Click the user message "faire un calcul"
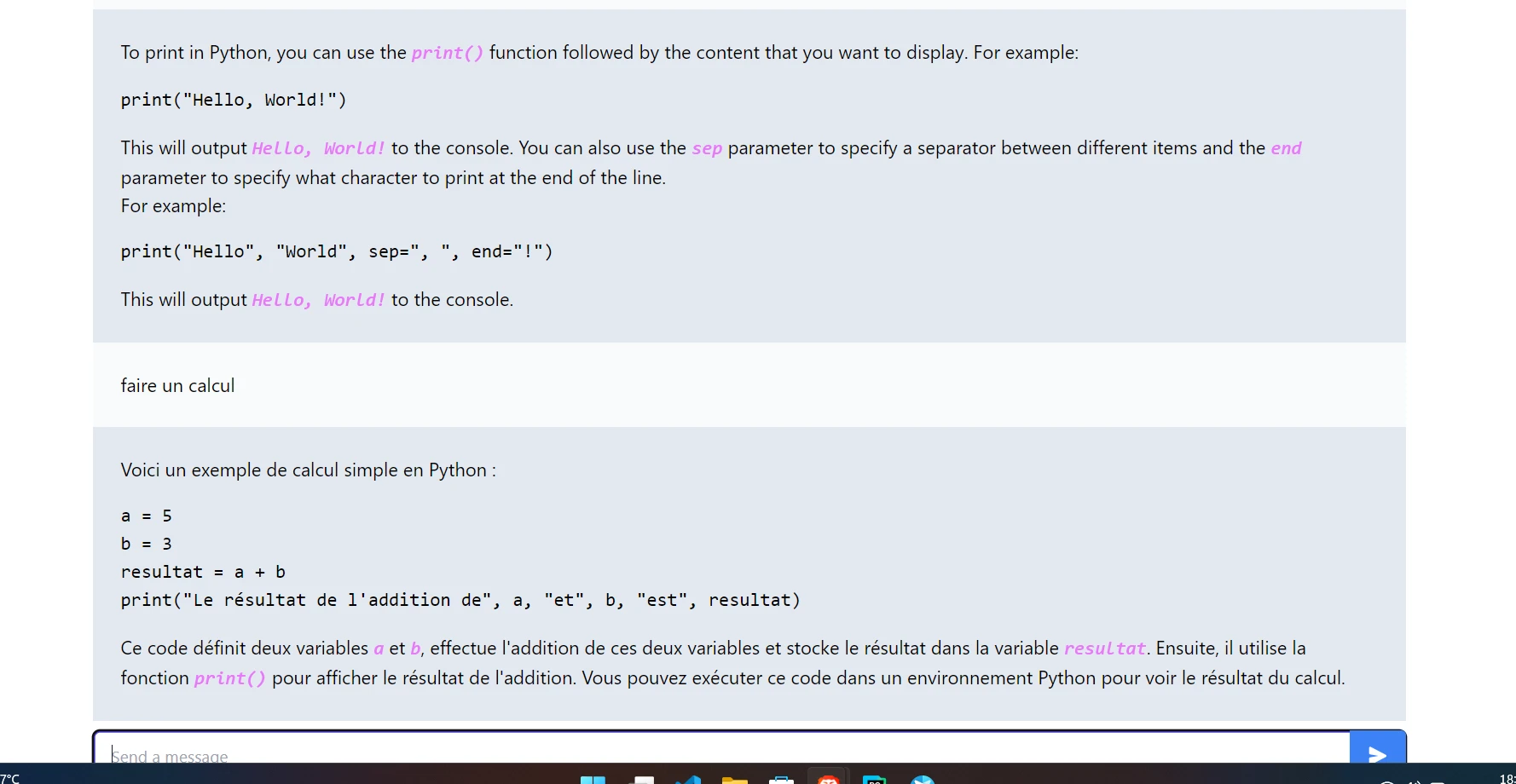Image resolution: width=1516 pixels, height=784 pixels. click(x=177, y=386)
